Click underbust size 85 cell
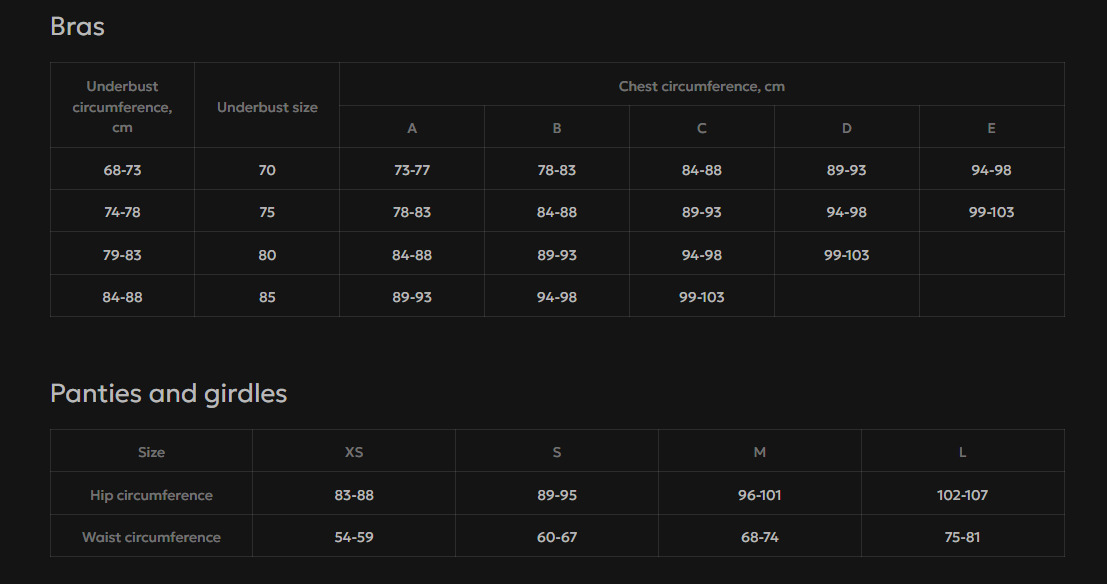Viewport: 1107px width, 584px height. click(267, 296)
